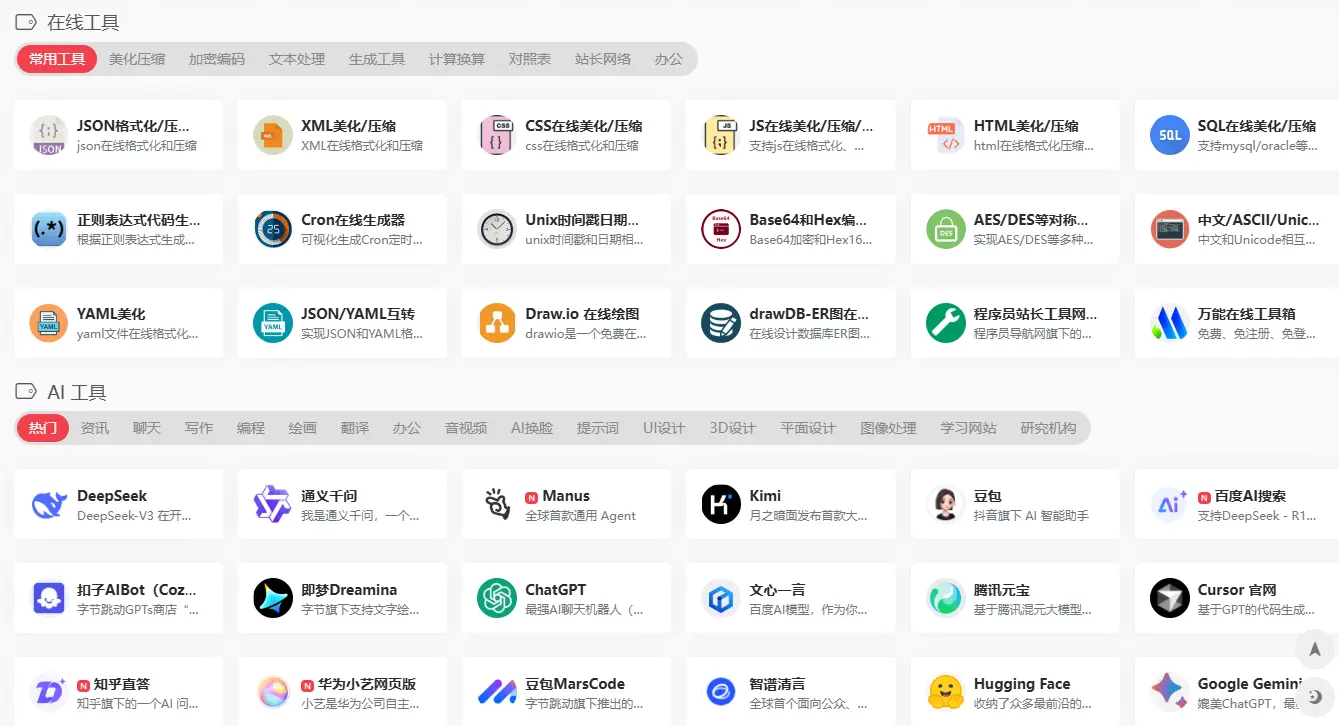Click the Google Gemini card title
The height and width of the screenshot is (726, 1339).
(x=1250, y=684)
